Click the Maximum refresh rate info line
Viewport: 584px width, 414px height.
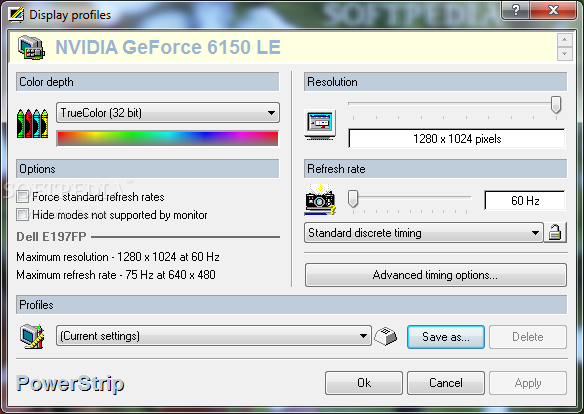point(116,275)
